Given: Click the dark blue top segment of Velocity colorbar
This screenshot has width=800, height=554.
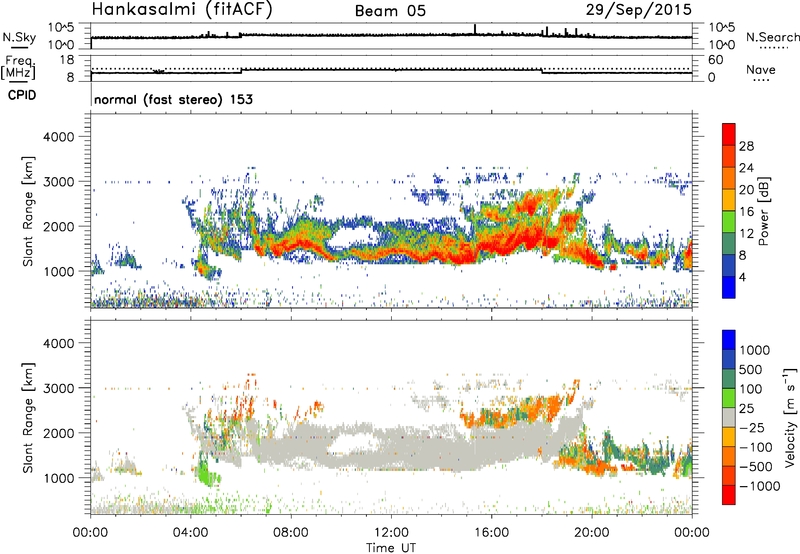Looking at the screenshot, I should click(x=729, y=339).
